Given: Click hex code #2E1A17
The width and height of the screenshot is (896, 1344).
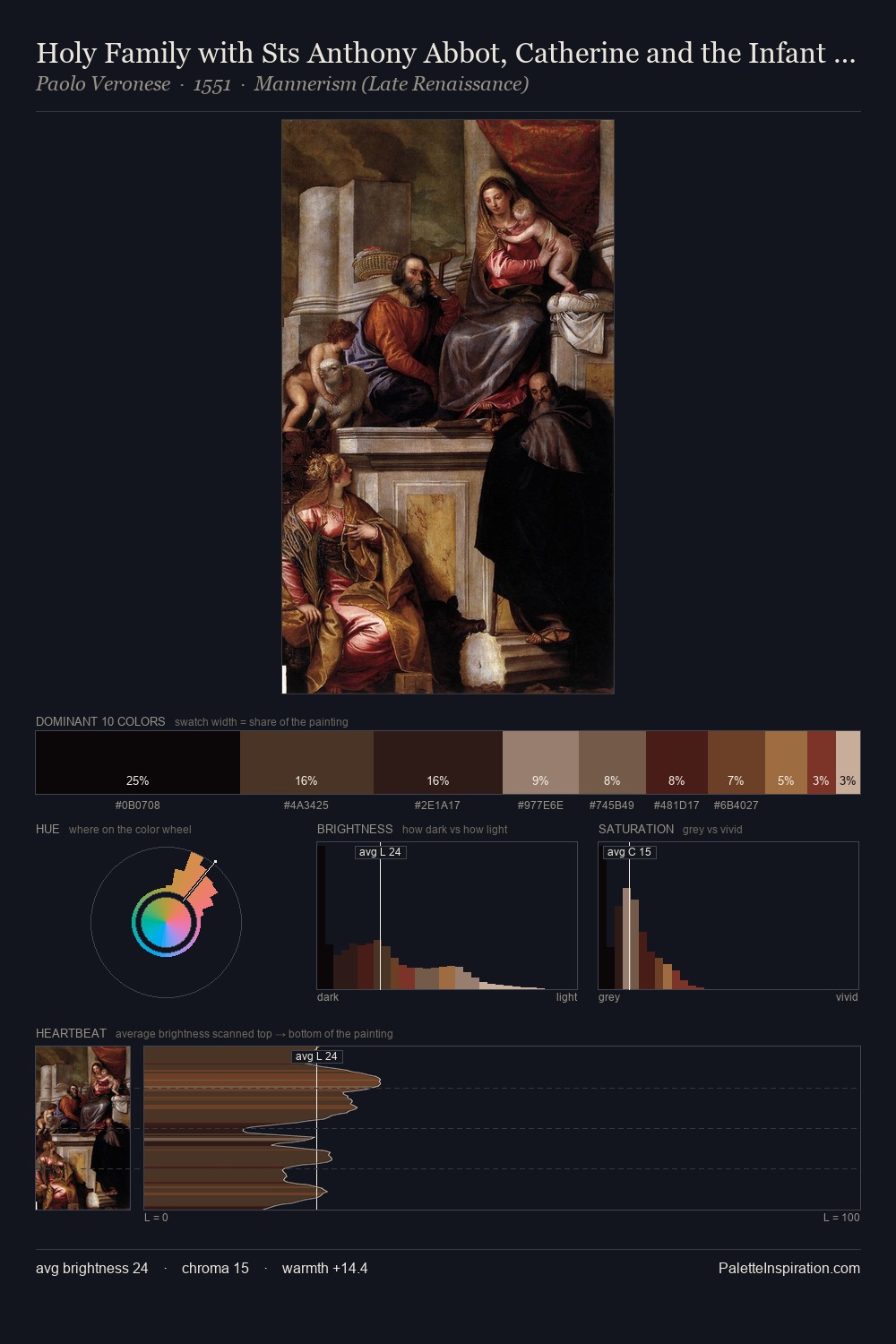Looking at the screenshot, I should coord(437,806).
